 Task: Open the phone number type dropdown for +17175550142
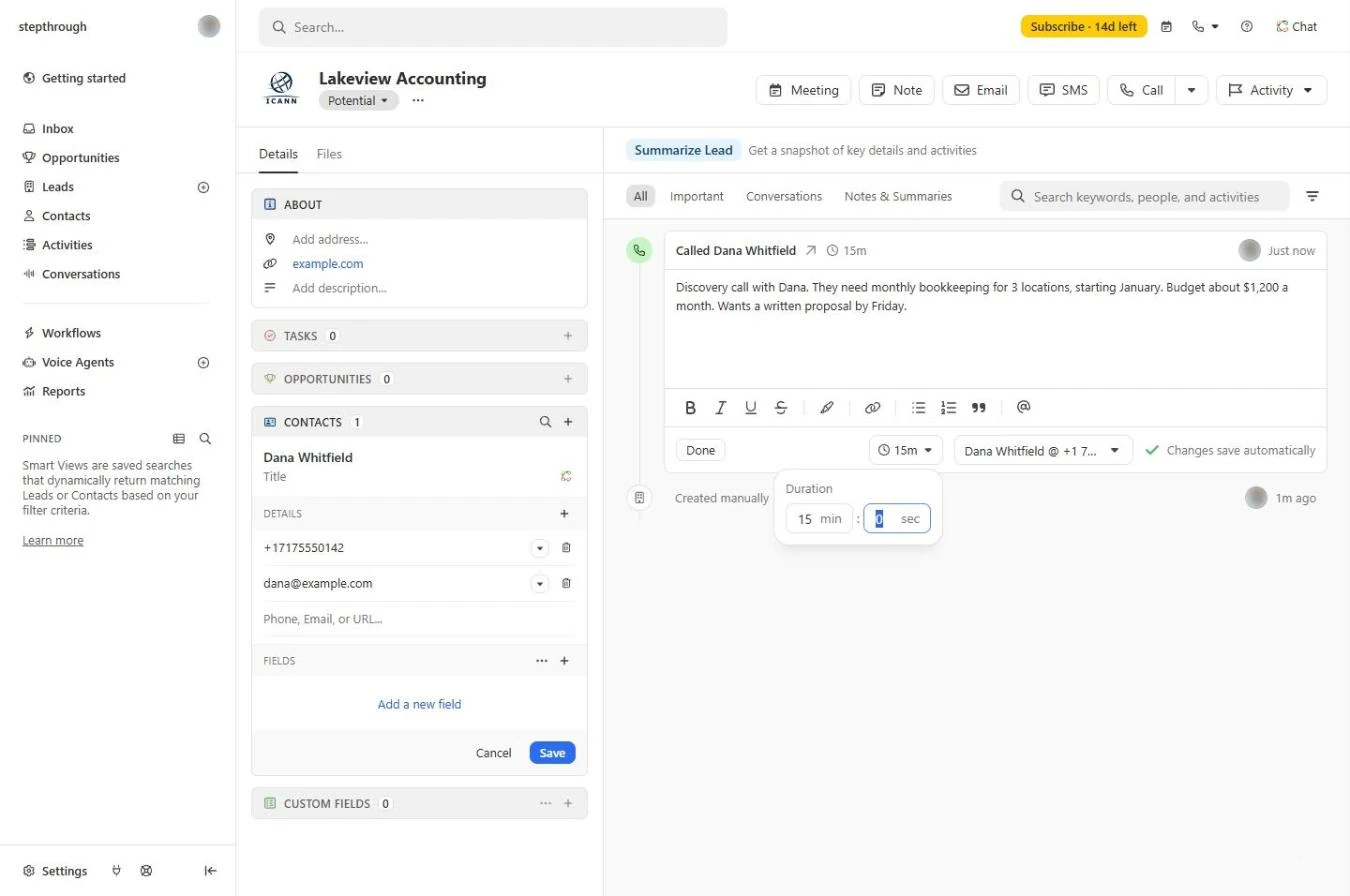540,548
